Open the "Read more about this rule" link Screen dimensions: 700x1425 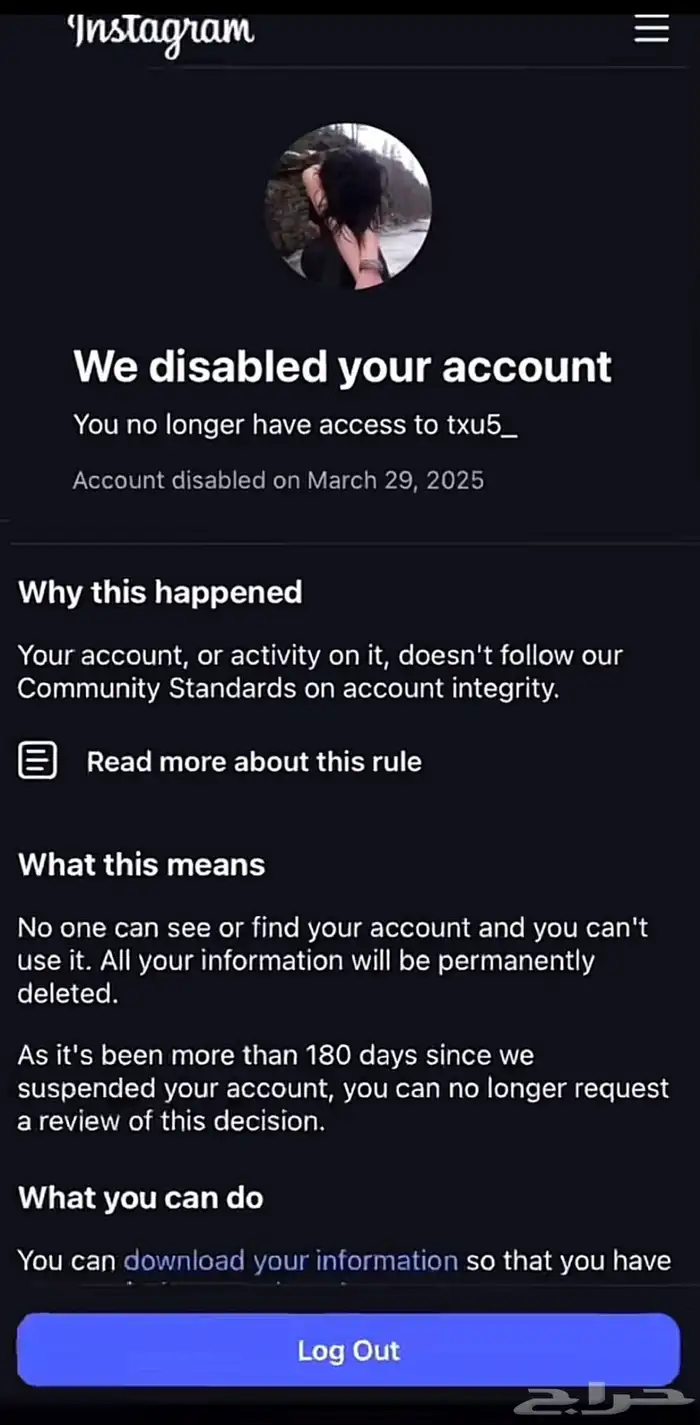(254, 761)
